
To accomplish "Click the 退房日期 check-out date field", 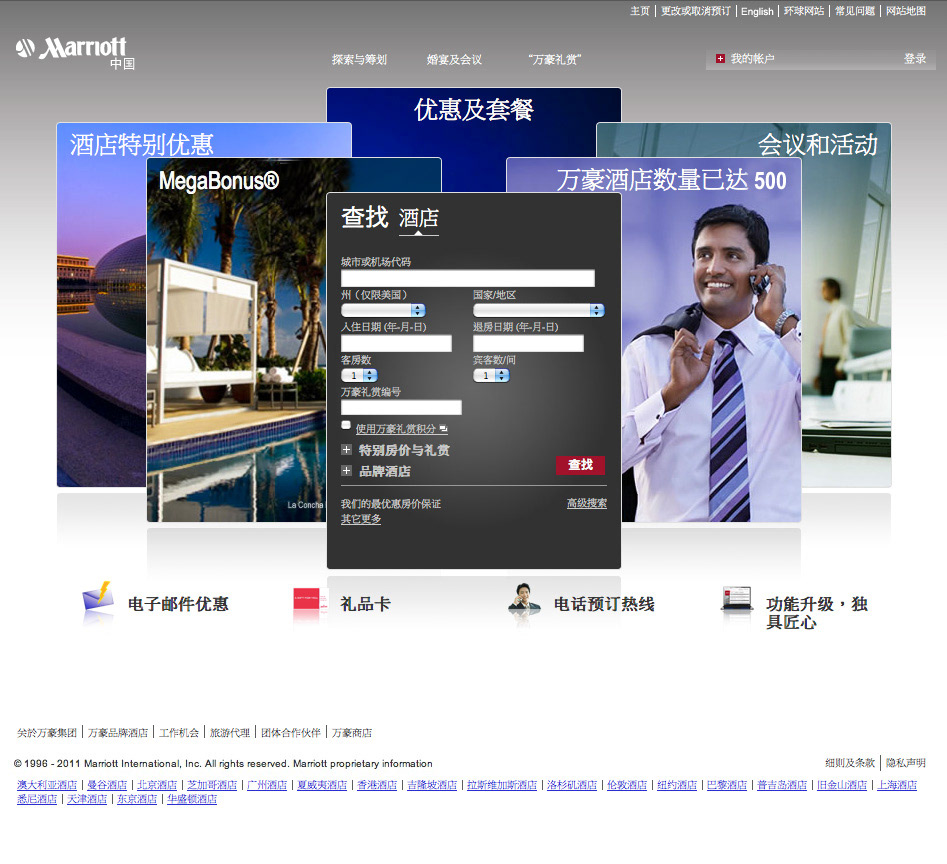I will (528, 344).
